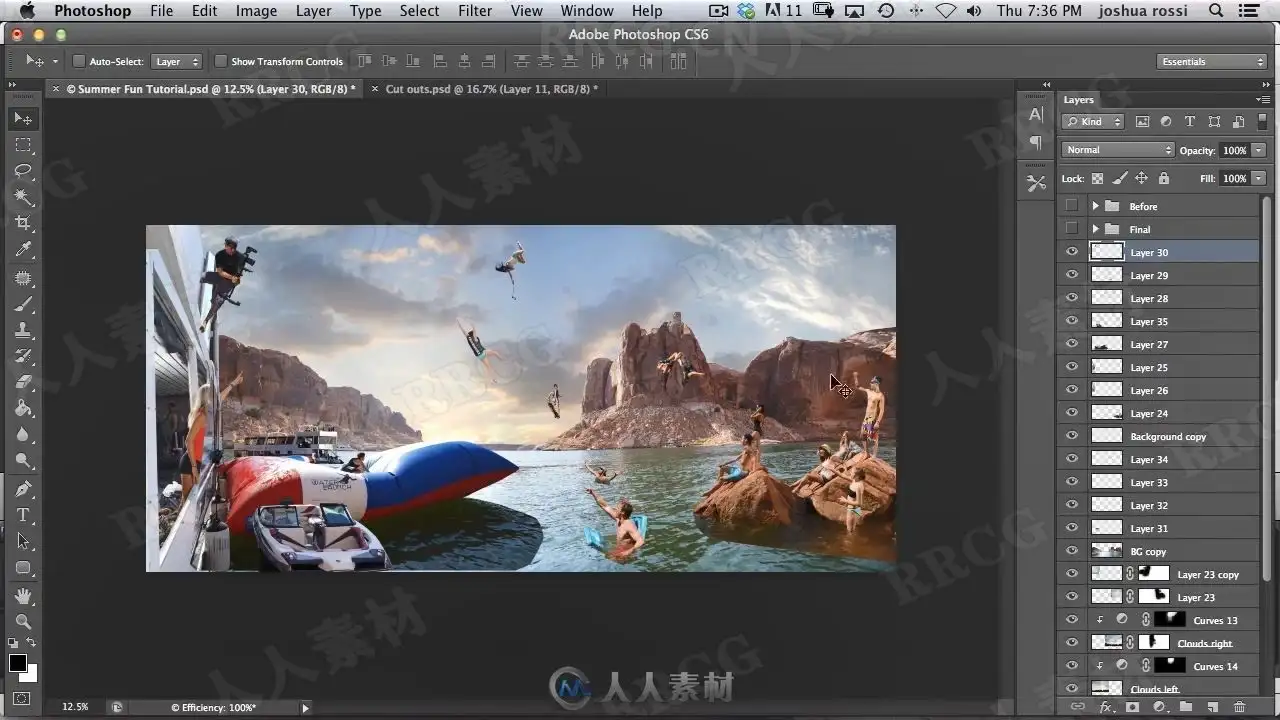This screenshot has height=720, width=1280.
Task: Activate the Eraser tool
Action: 23,382
